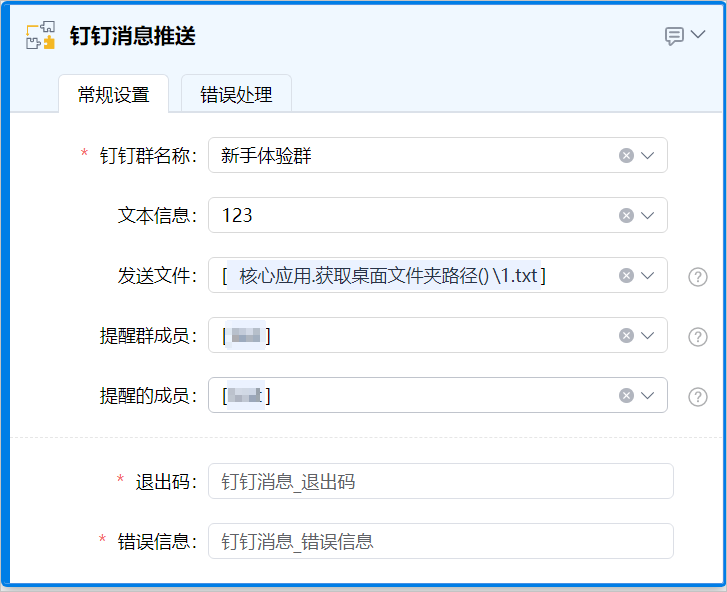Expand the 文本信息 dropdown arrow

647,215
